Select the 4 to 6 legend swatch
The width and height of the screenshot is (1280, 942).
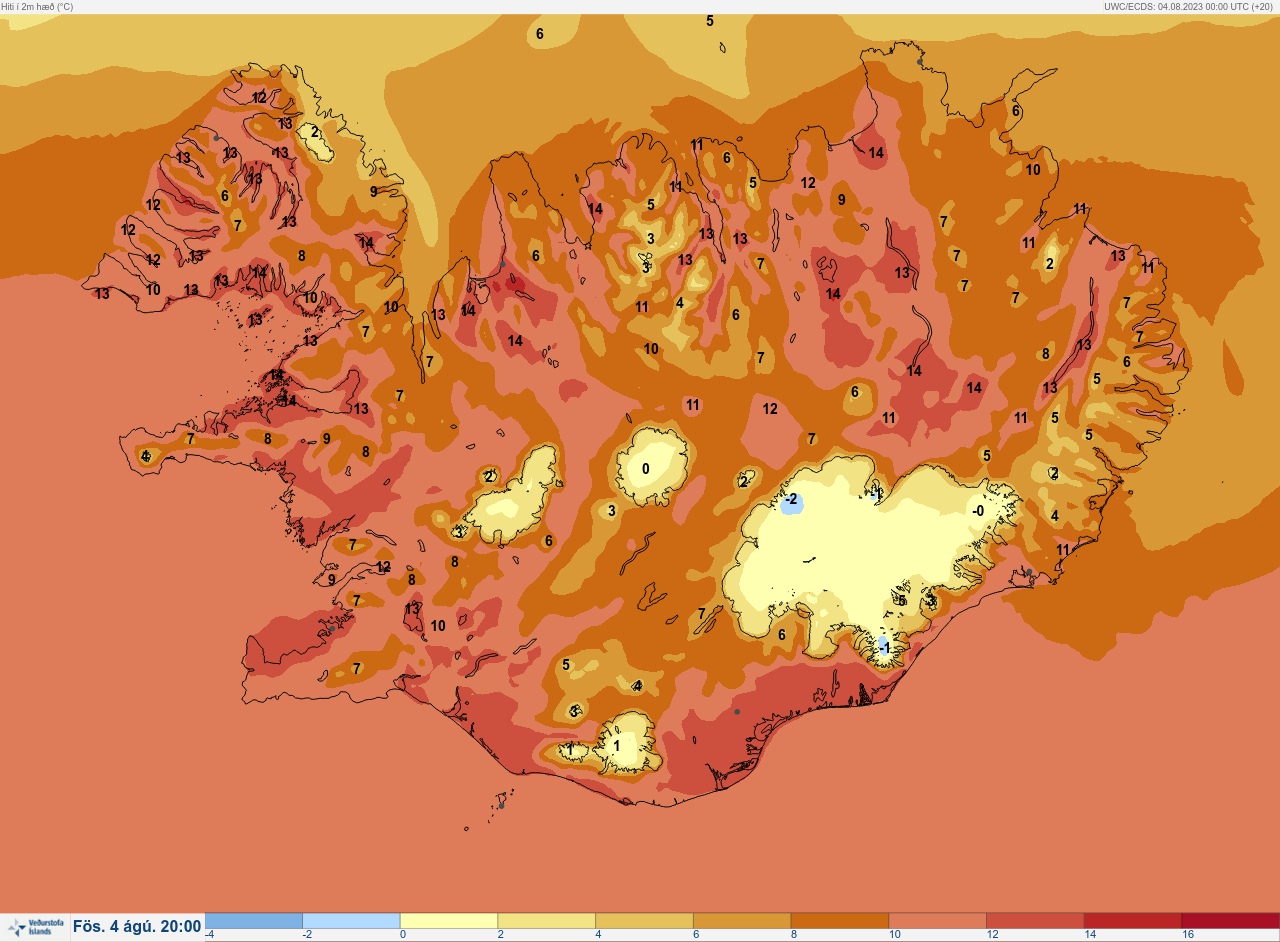point(644,921)
